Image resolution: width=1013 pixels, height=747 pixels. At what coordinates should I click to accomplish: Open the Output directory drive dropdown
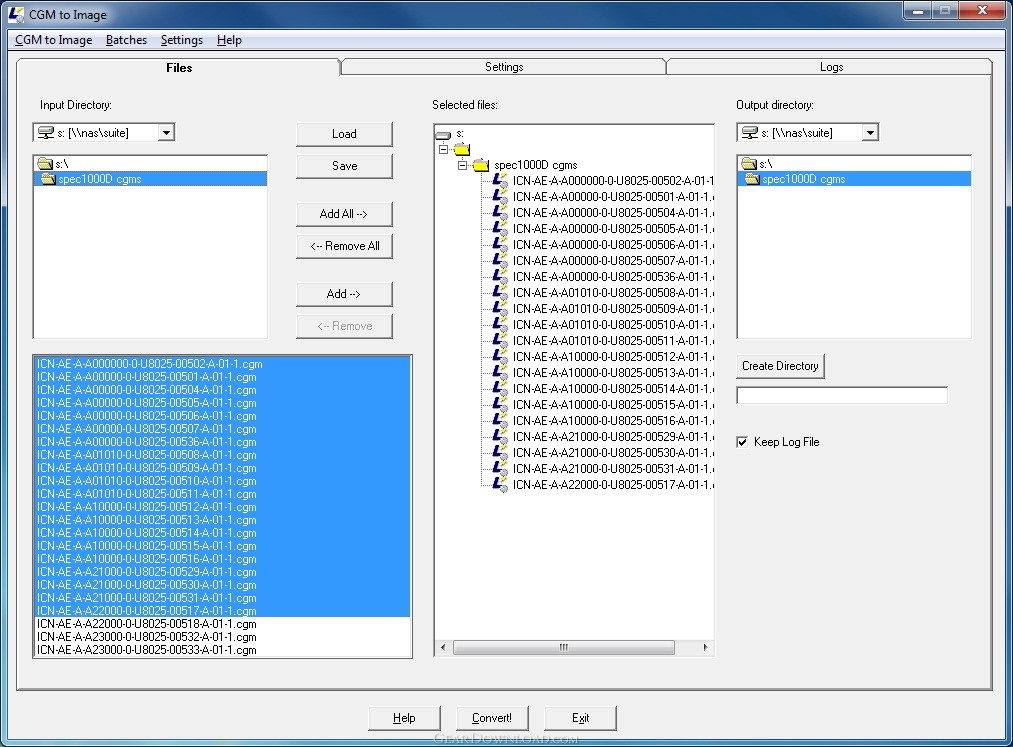tap(870, 132)
